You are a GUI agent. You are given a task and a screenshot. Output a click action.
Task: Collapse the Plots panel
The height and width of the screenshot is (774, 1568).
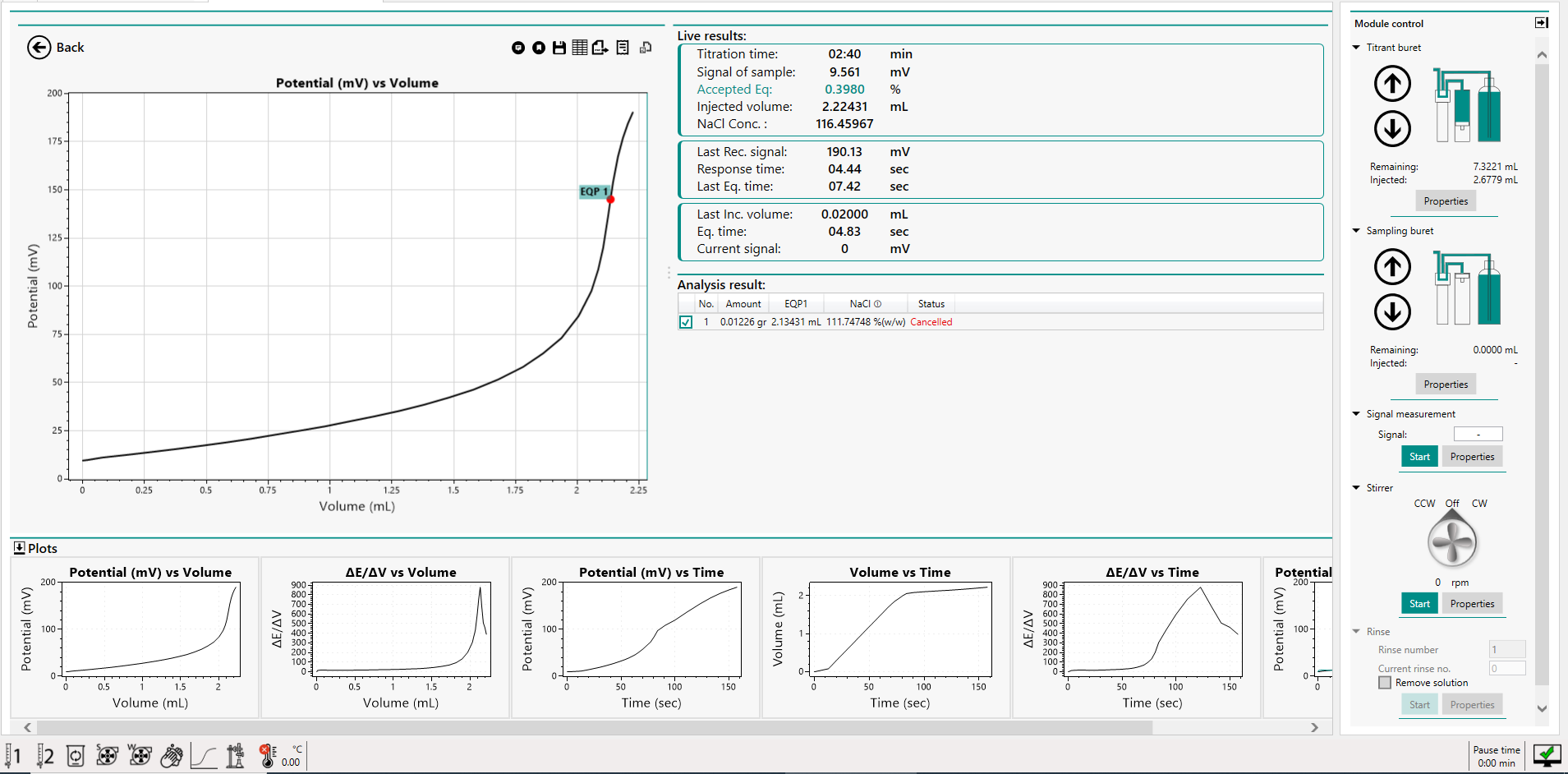pos(19,548)
